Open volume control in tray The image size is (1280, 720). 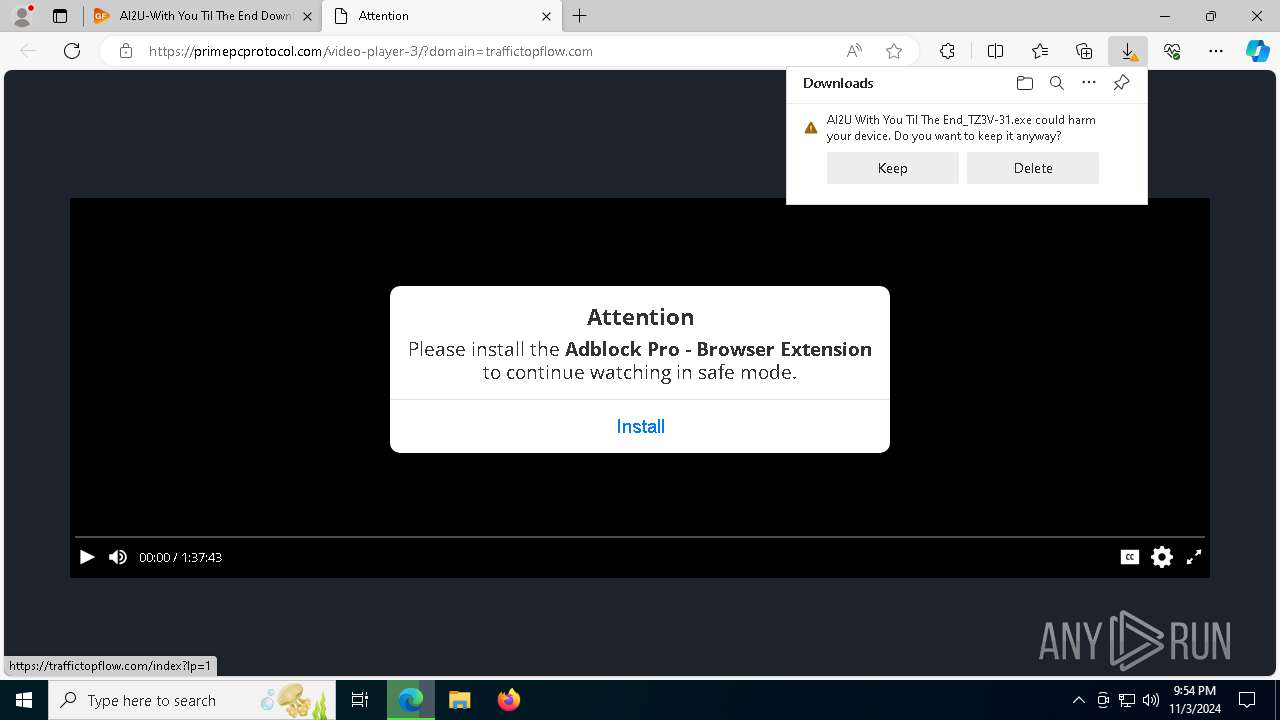(x=1151, y=700)
